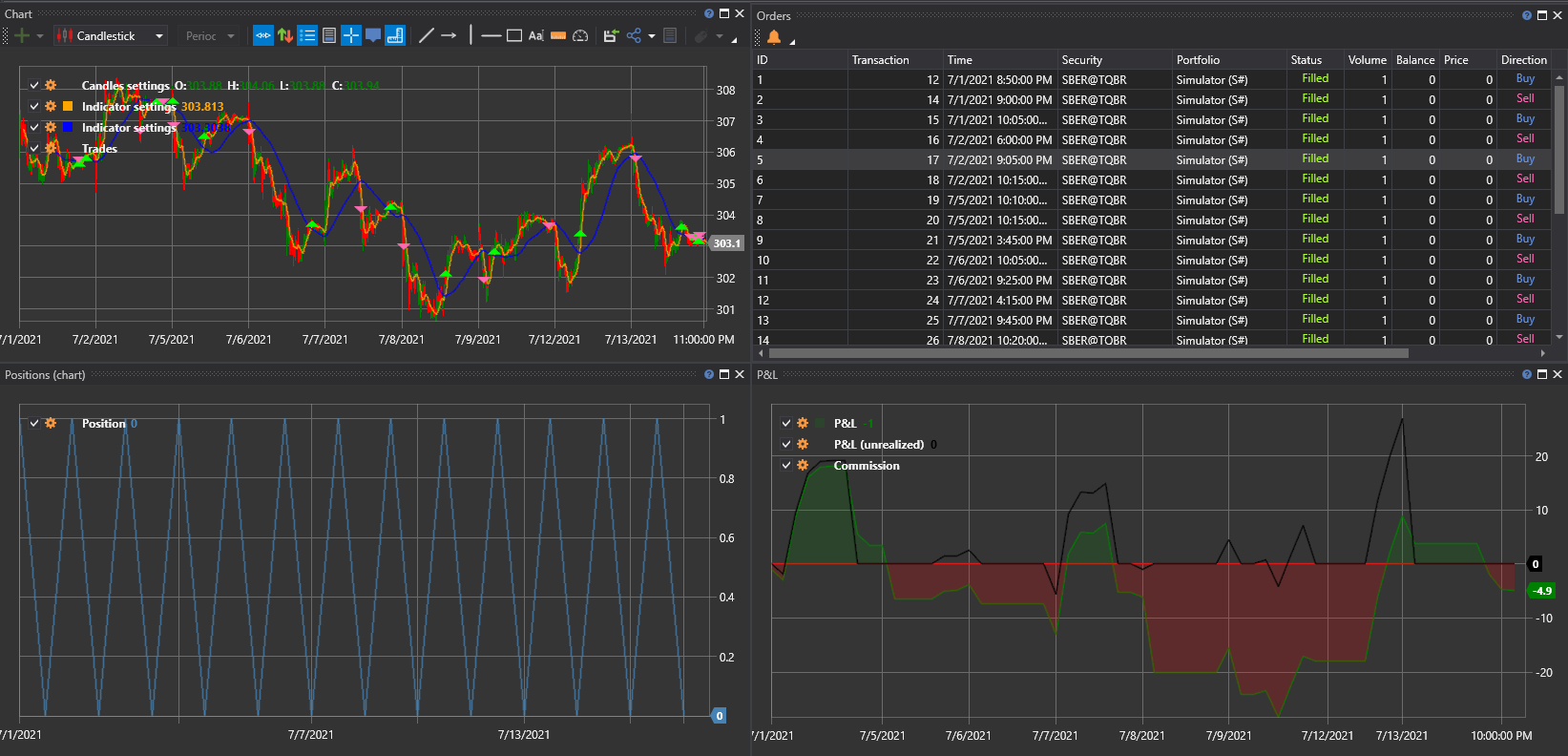Sort orders by the Status column header
This screenshot has width=1568, height=756.
tap(1306, 60)
